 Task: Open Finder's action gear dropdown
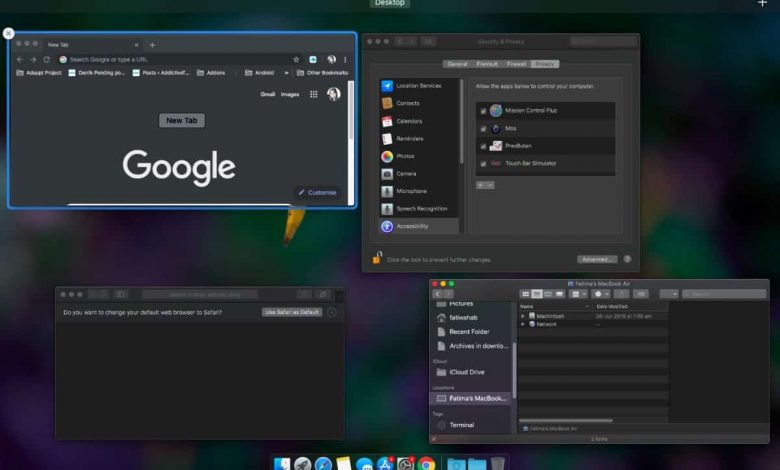(601, 294)
